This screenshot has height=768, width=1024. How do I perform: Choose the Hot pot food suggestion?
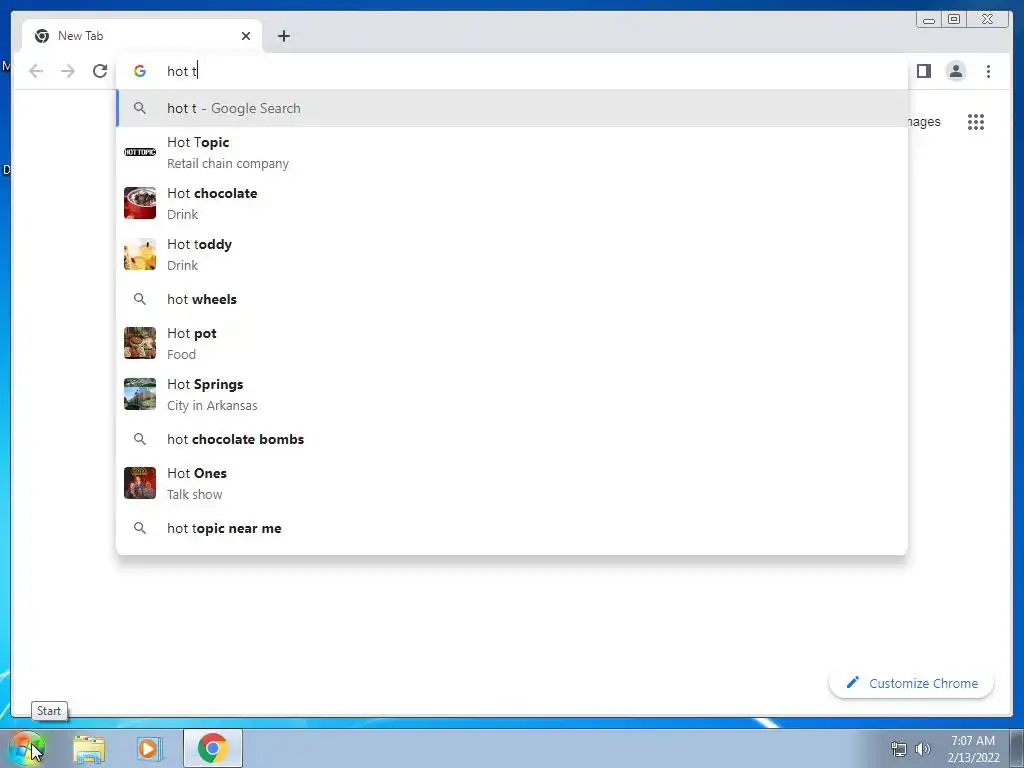[x=512, y=344]
